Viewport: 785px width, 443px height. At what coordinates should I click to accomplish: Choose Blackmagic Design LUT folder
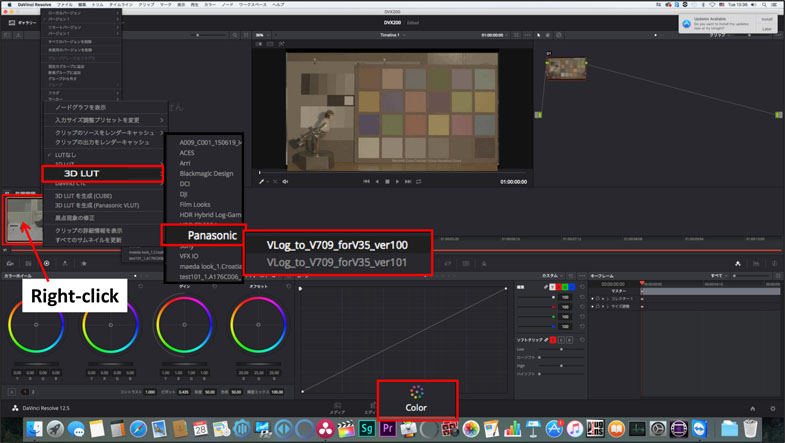206,174
